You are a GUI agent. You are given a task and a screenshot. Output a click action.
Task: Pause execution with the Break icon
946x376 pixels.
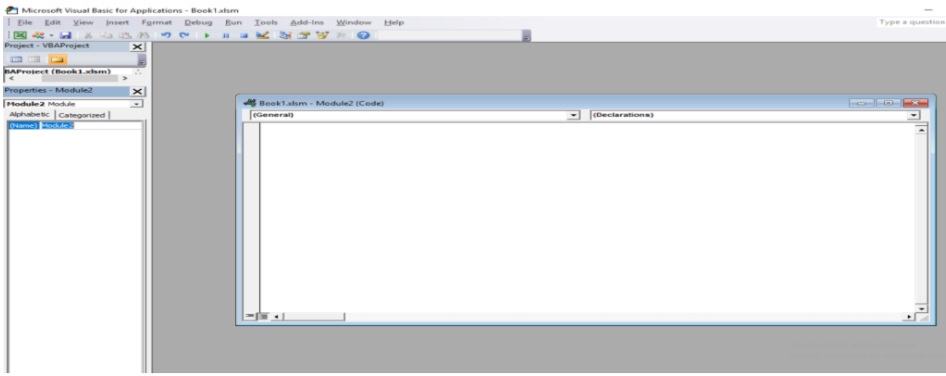[x=226, y=35]
